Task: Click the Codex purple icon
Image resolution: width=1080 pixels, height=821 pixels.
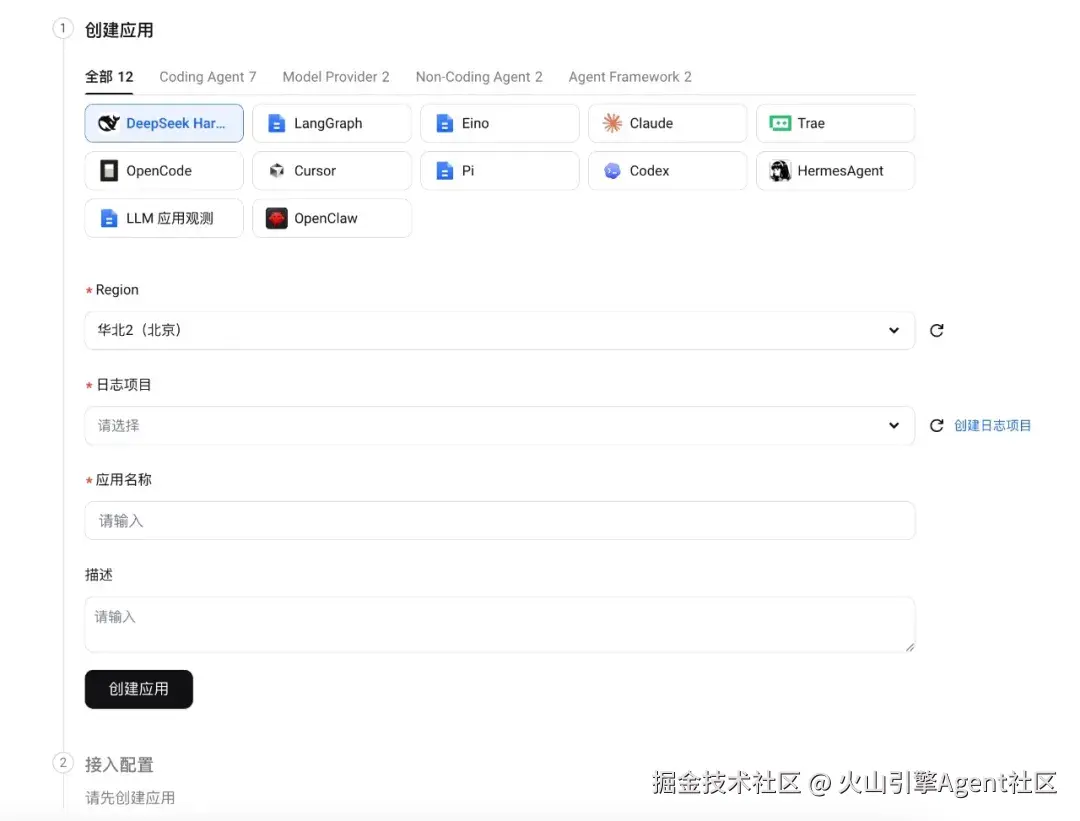Action: point(612,171)
